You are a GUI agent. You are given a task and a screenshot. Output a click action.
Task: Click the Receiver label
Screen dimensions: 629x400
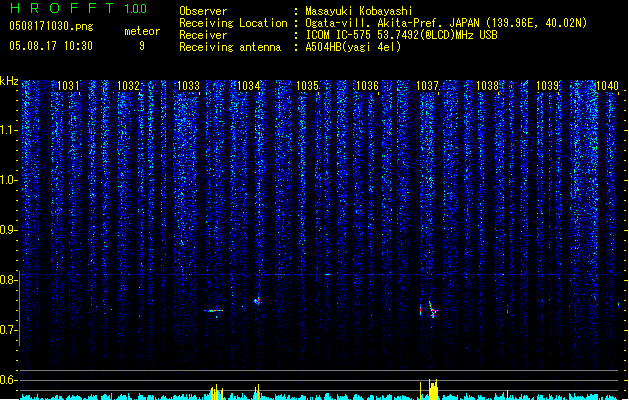pyautogui.click(x=203, y=35)
